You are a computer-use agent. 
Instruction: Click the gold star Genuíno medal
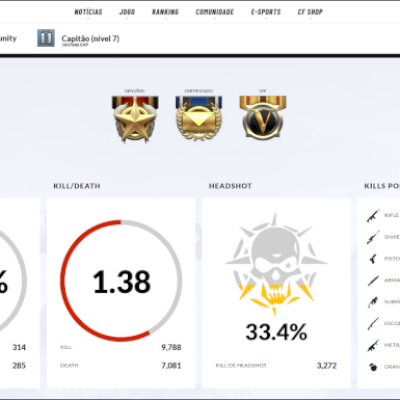[135, 118]
